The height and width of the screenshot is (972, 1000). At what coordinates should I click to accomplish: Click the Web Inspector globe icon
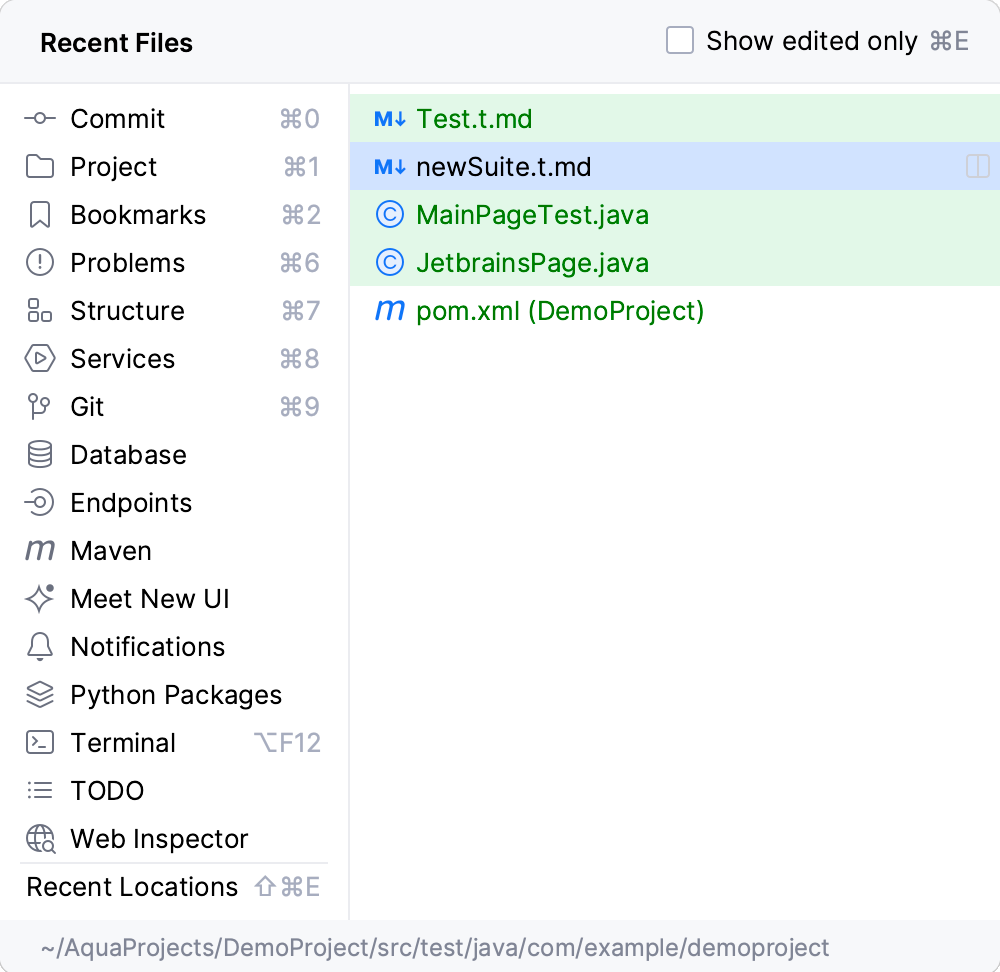coord(41,839)
